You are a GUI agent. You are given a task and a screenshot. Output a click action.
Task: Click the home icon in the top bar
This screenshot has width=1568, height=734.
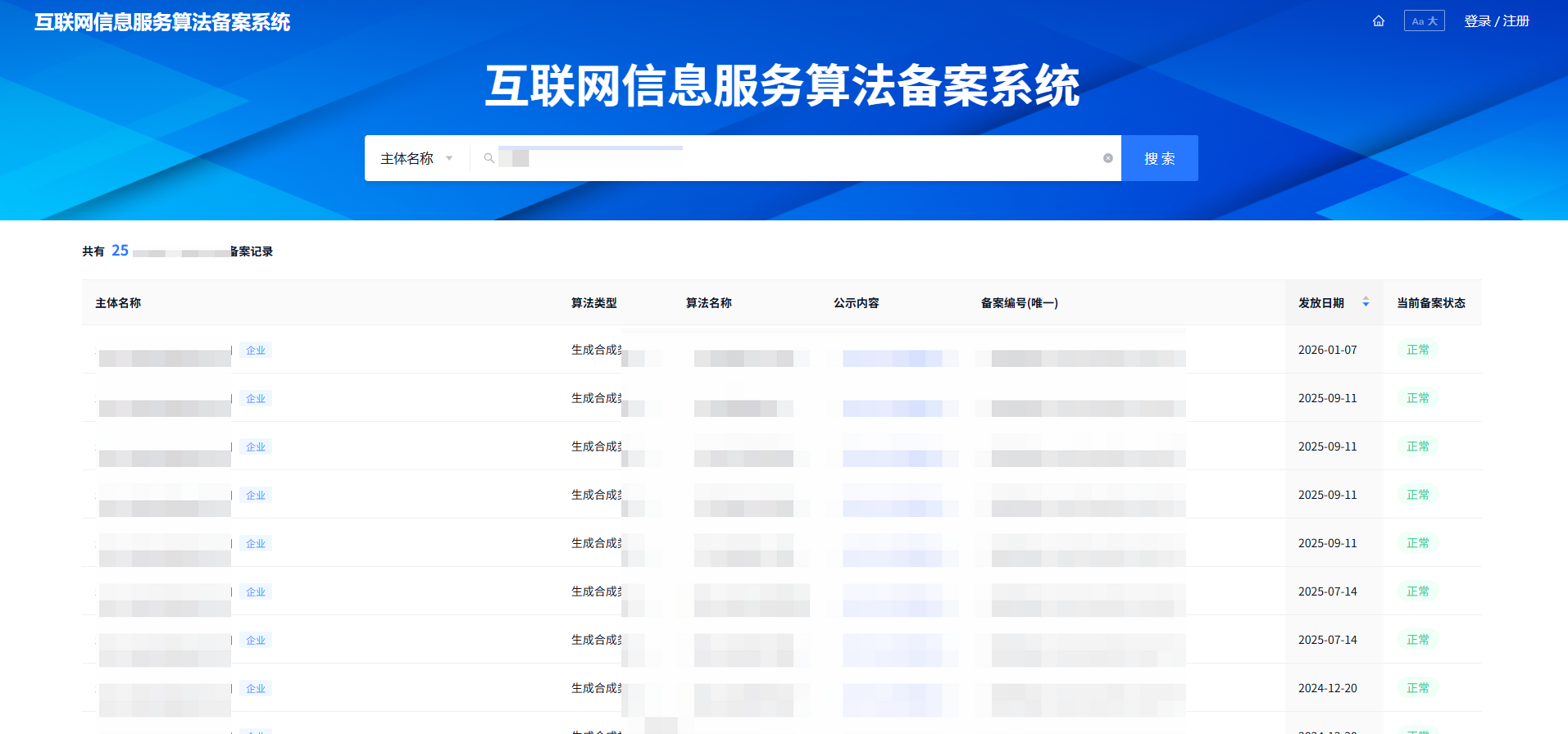[1378, 21]
